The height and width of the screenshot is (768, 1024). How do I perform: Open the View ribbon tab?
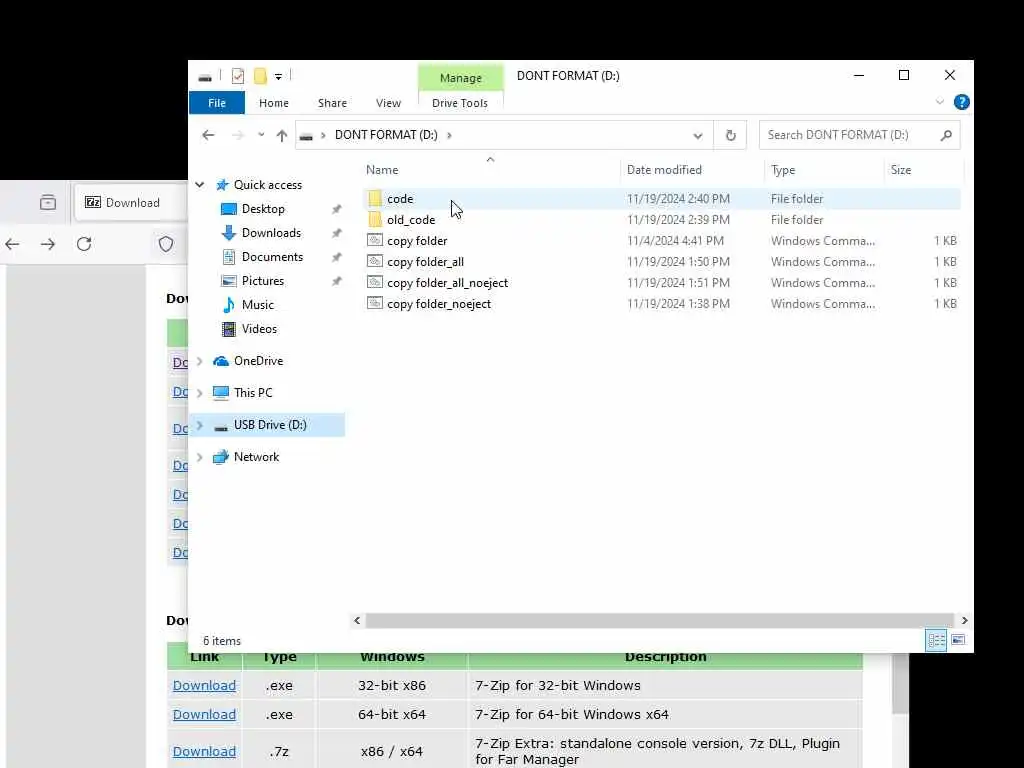pyautogui.click(x=389, y=103)
